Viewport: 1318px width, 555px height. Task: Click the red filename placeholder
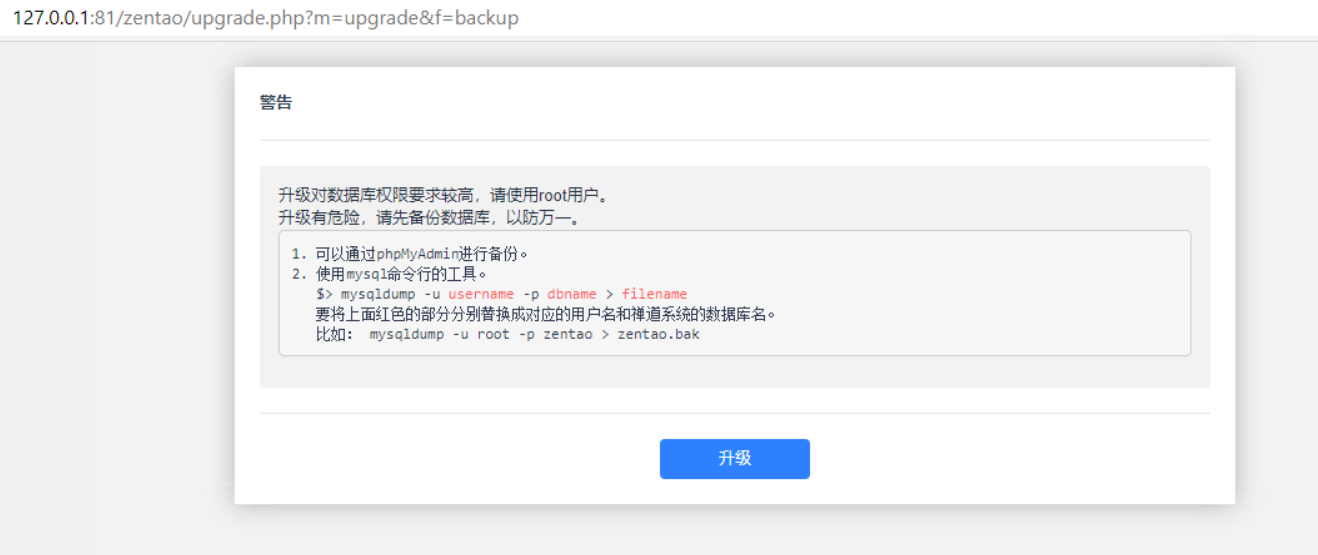click(654, 294)
